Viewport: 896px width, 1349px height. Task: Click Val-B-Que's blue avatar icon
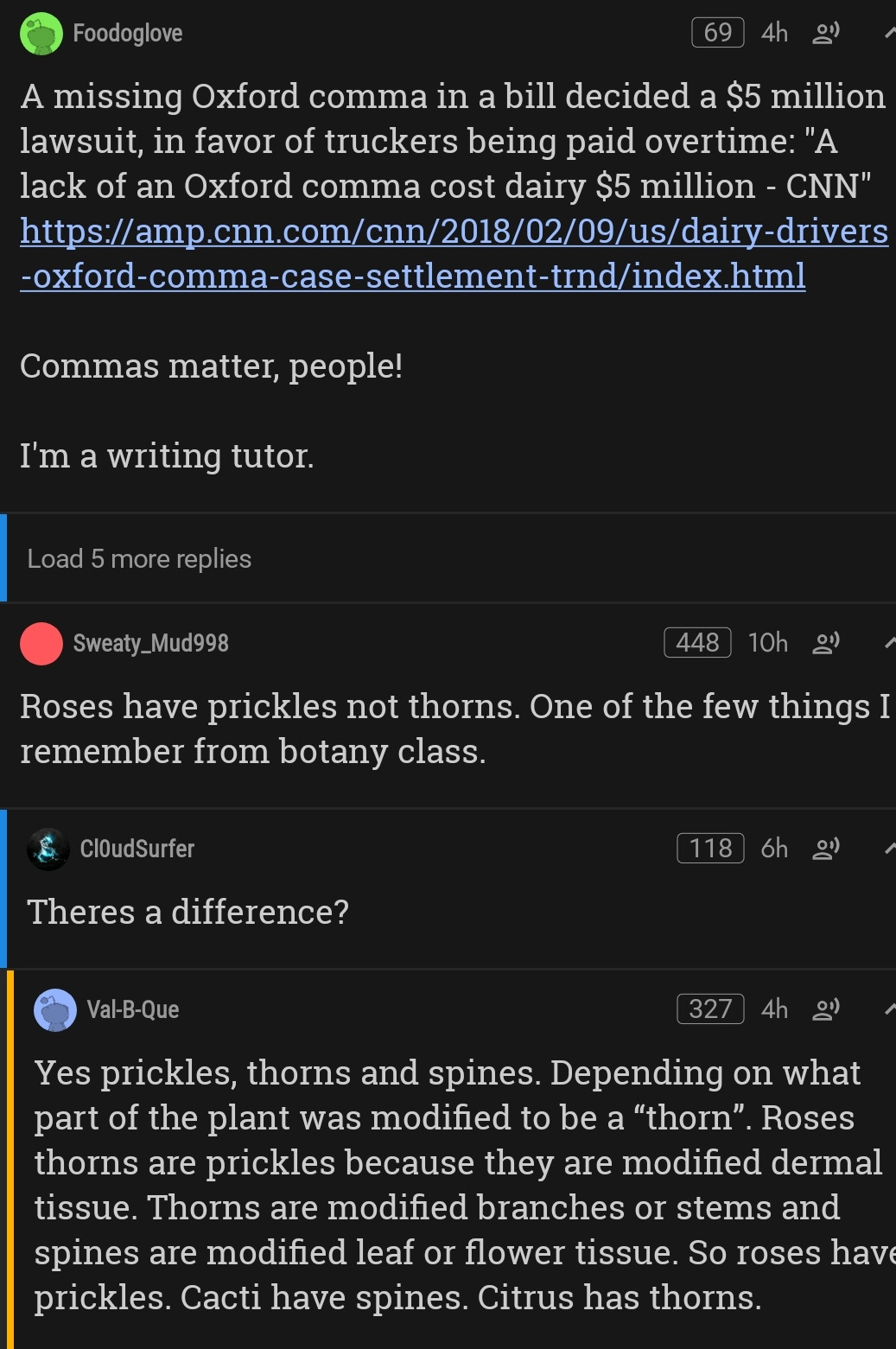coord(55,1009)
